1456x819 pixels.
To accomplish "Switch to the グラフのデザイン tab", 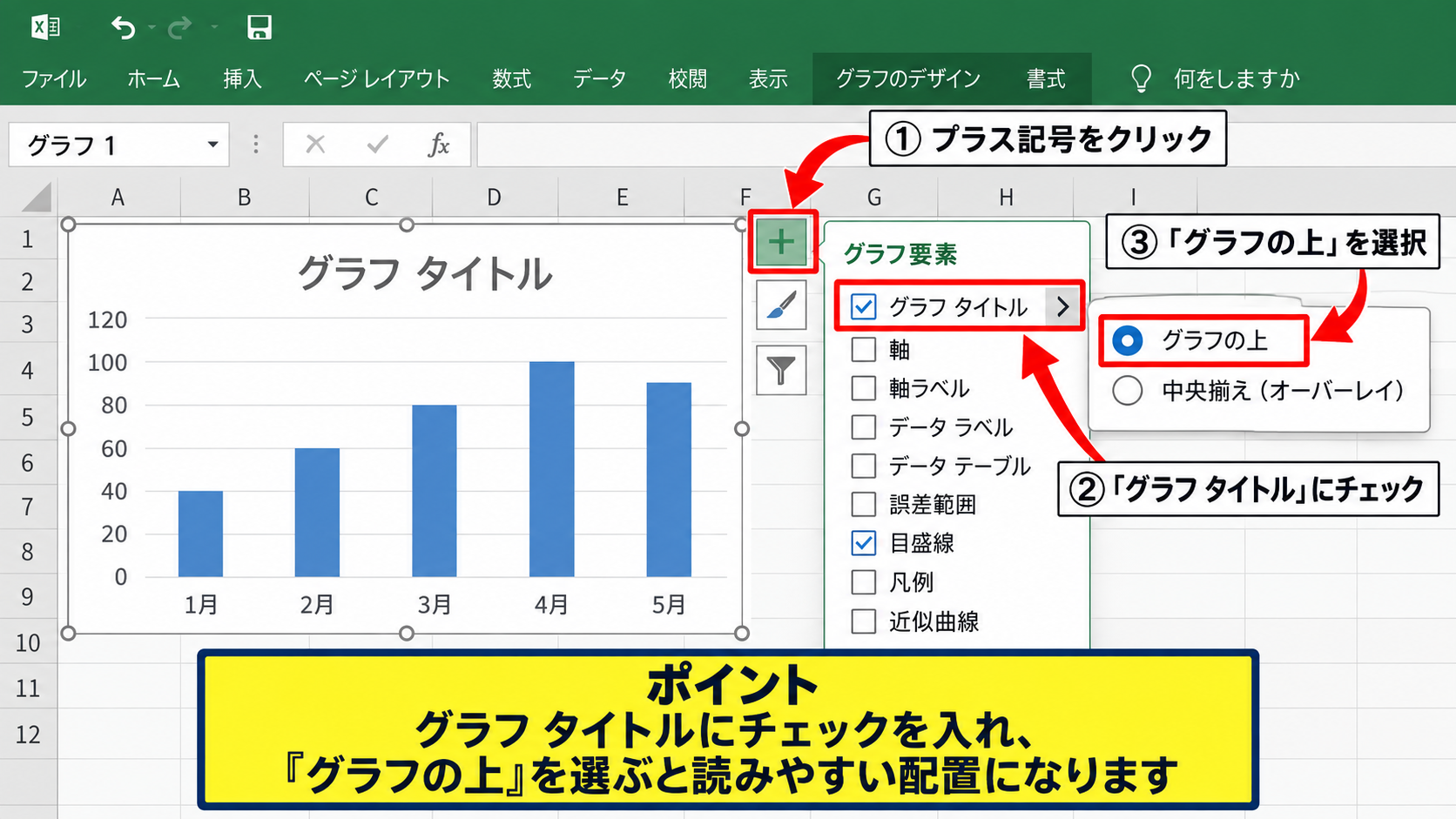I will (908, 79).
